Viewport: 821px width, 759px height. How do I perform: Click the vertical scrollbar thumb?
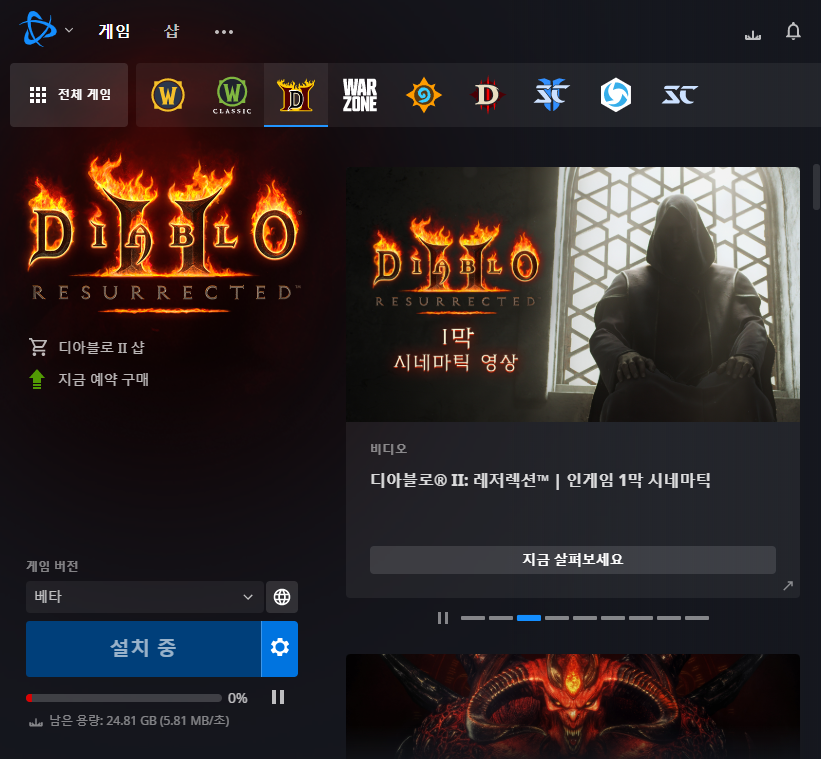coord(816,187)
